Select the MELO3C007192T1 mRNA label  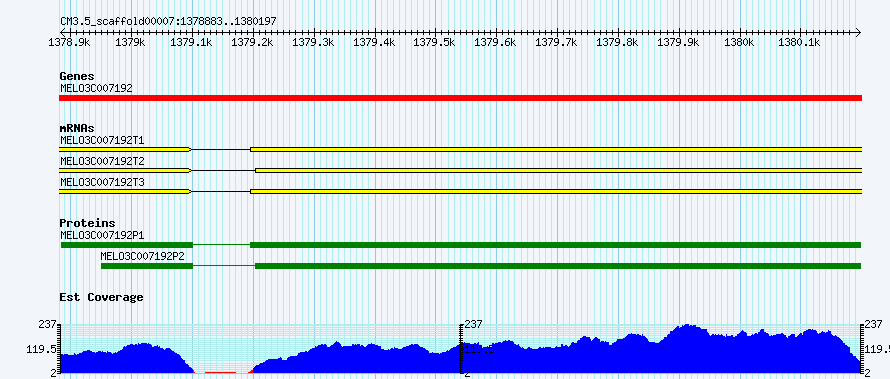[x=102, y=140]
